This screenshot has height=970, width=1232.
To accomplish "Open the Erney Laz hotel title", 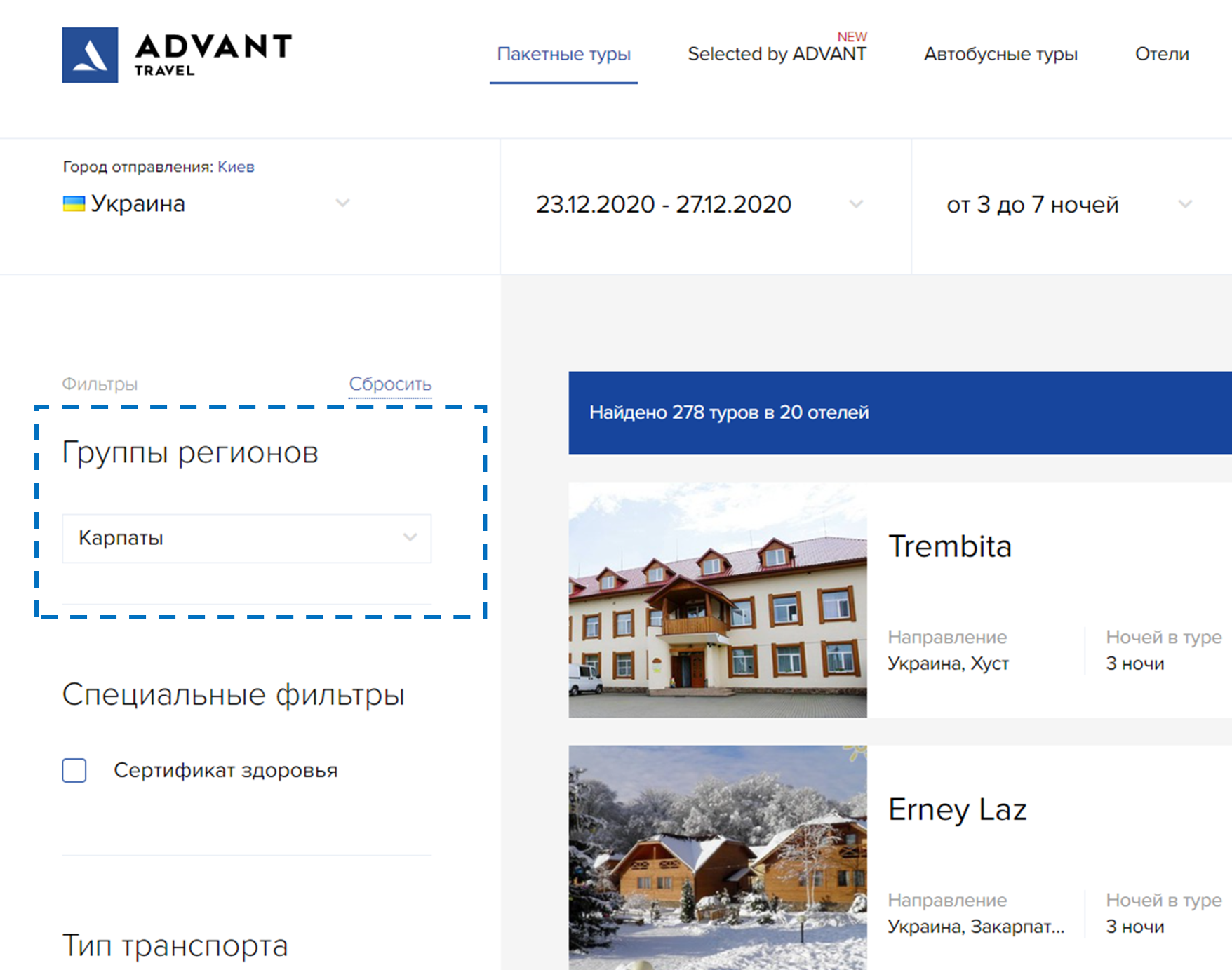I will coord(957,809).
